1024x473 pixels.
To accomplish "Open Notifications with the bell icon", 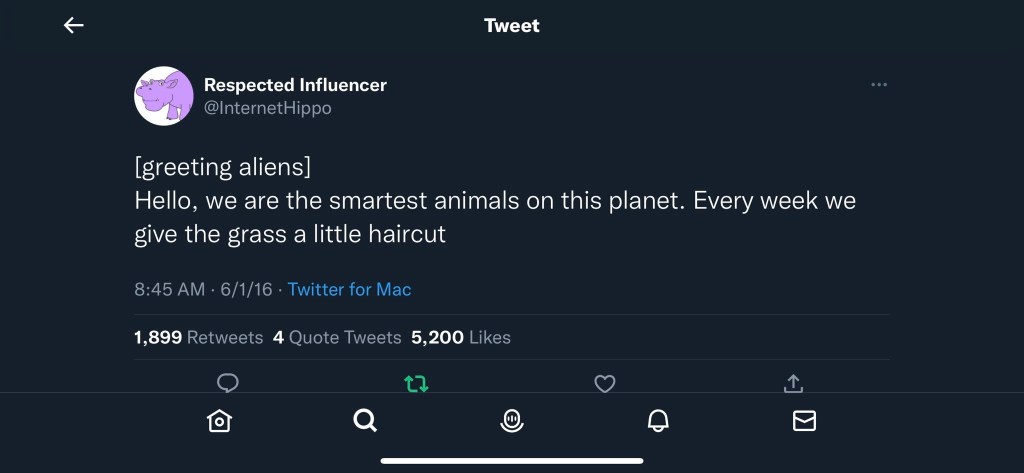I will 658,421.
